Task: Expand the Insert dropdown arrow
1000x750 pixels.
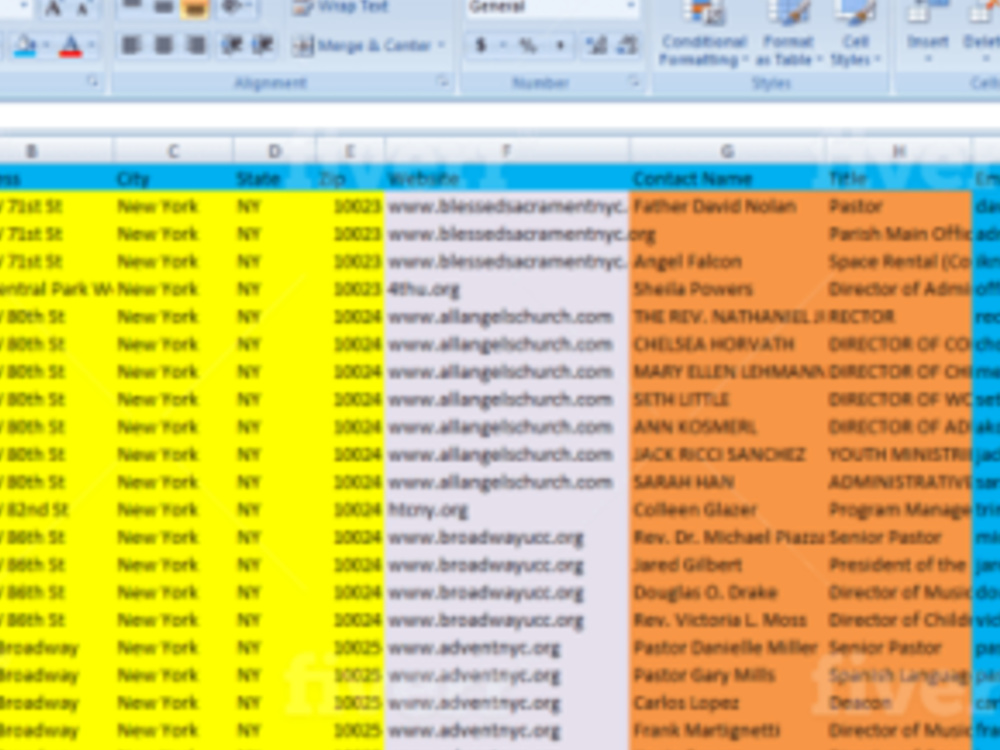Action: pyautogui.click(x=927, y=59)
